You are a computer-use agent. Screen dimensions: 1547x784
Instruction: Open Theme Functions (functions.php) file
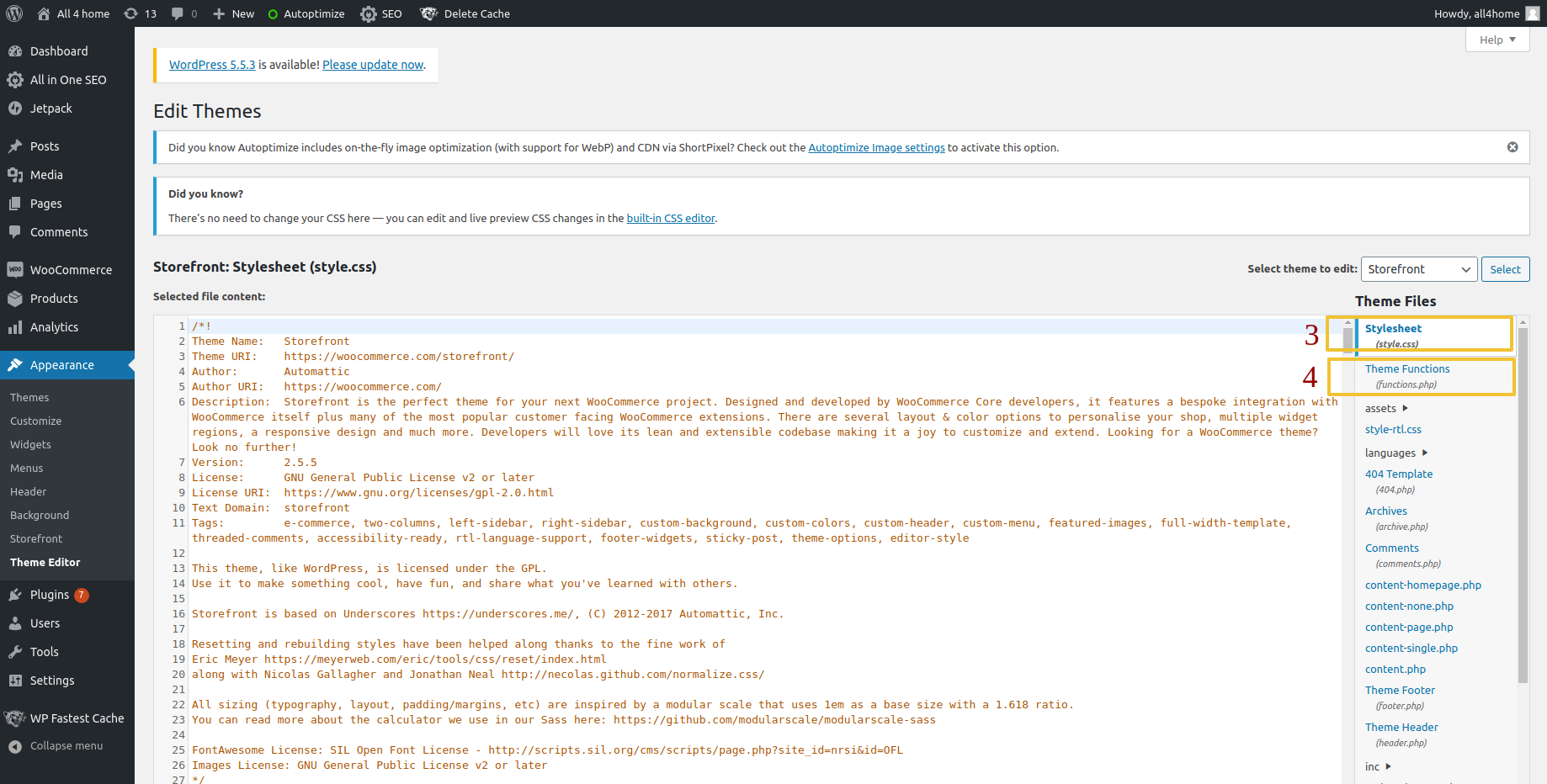(1406, 368)
